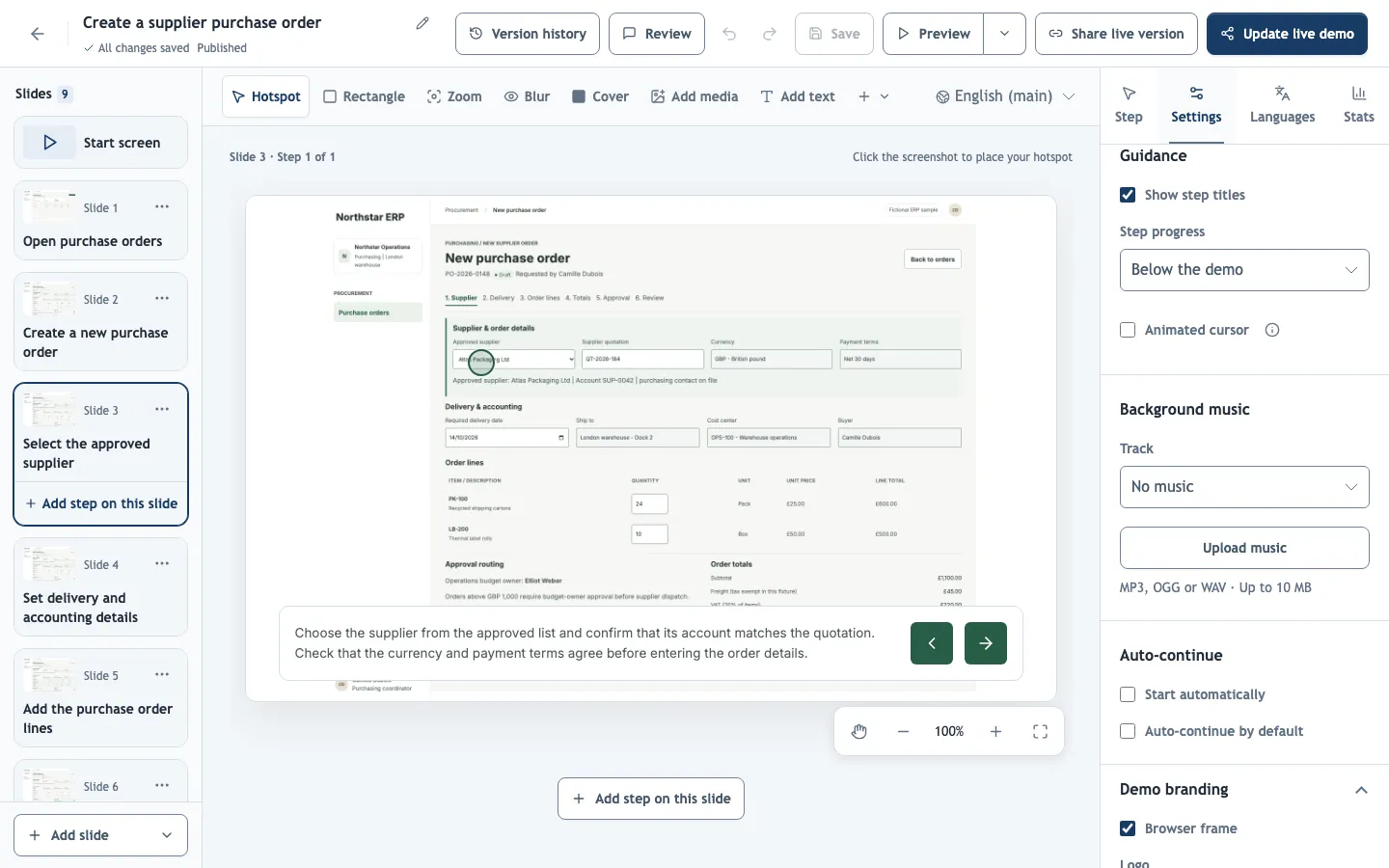This screenshot has width=1389, height=868.
Task: Enter fullscreen canvas view
Action: point(1040,732)
